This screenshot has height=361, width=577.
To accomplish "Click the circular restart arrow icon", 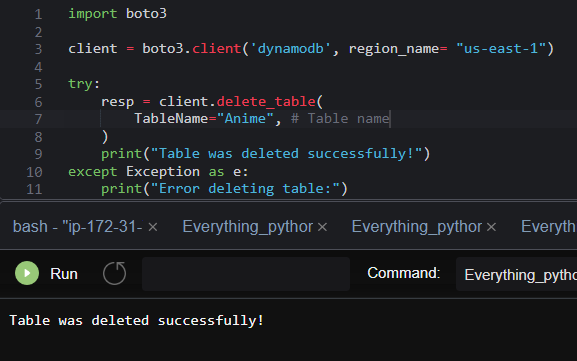I will tap(114, 273).
